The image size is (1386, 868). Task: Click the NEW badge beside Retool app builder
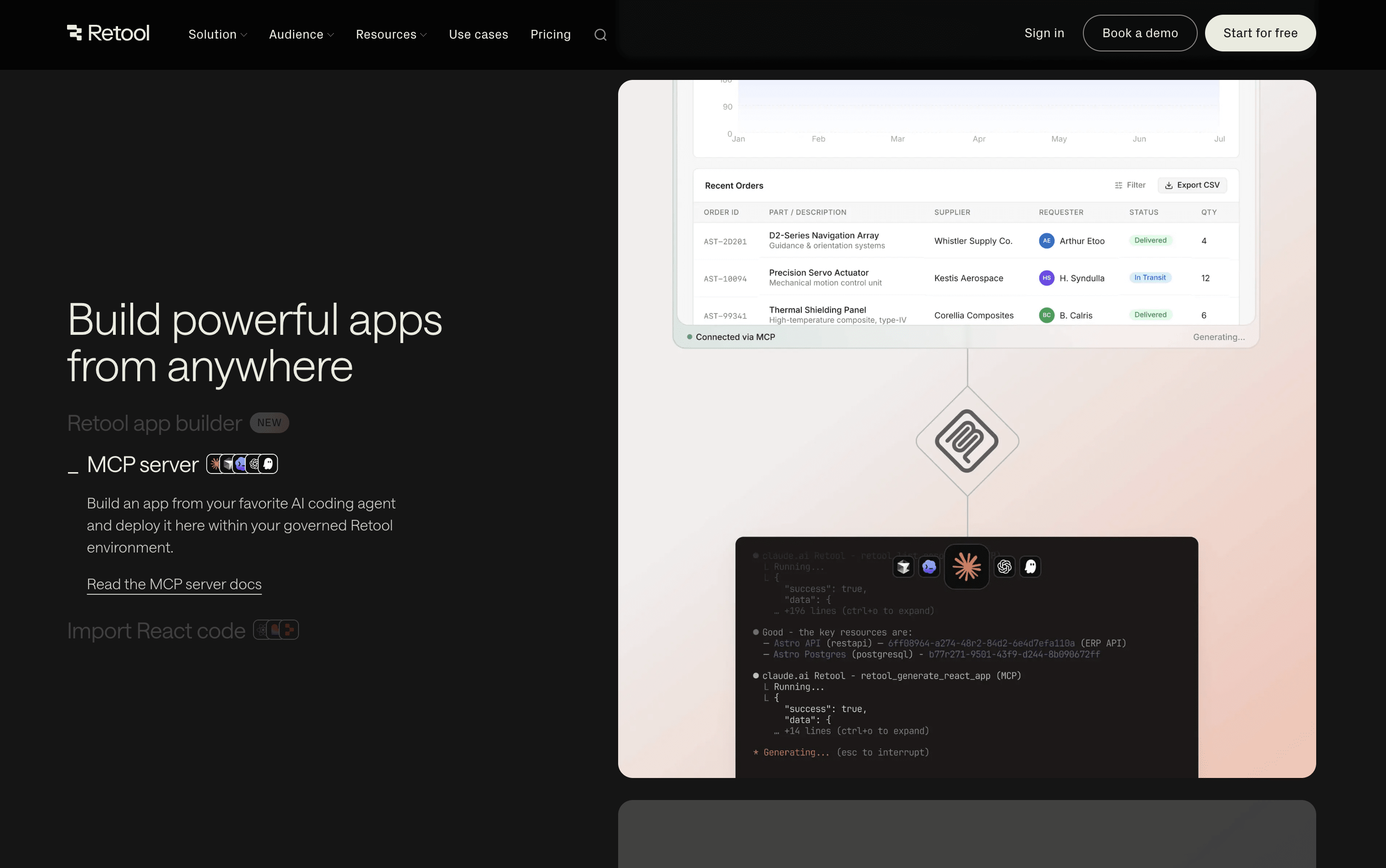[269, 423]
